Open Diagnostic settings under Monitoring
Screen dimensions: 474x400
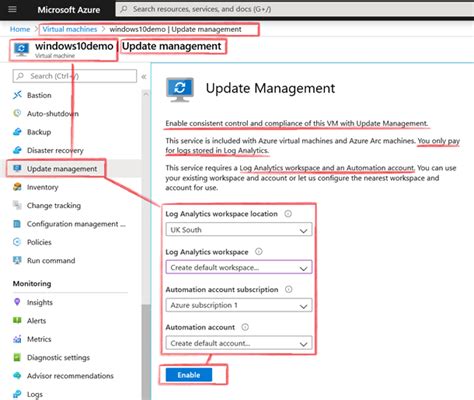click(58, 358)
